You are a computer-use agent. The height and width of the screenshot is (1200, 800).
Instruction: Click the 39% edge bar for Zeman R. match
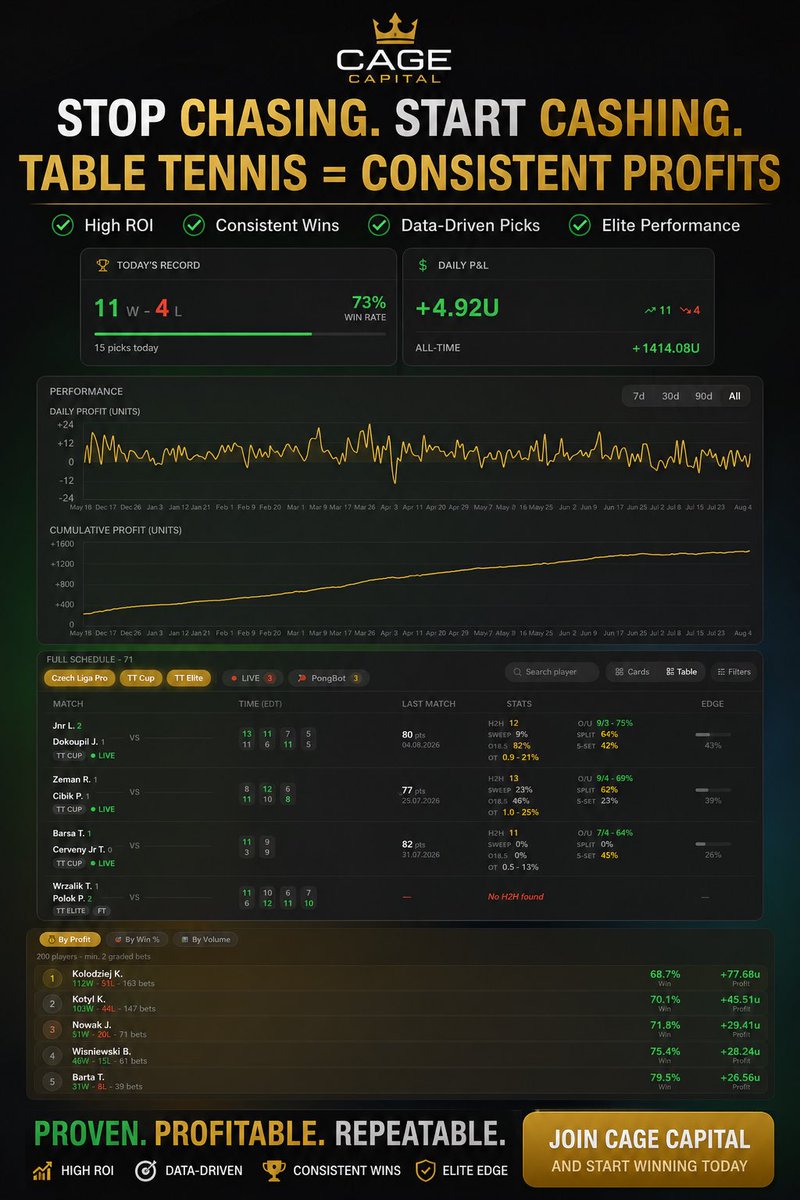click(x=713, y=789)
